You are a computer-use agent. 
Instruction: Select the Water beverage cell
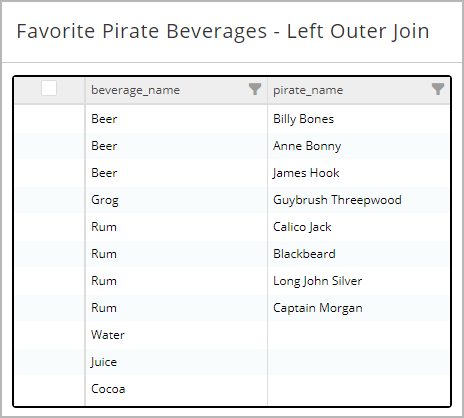(x=176, y=335)
